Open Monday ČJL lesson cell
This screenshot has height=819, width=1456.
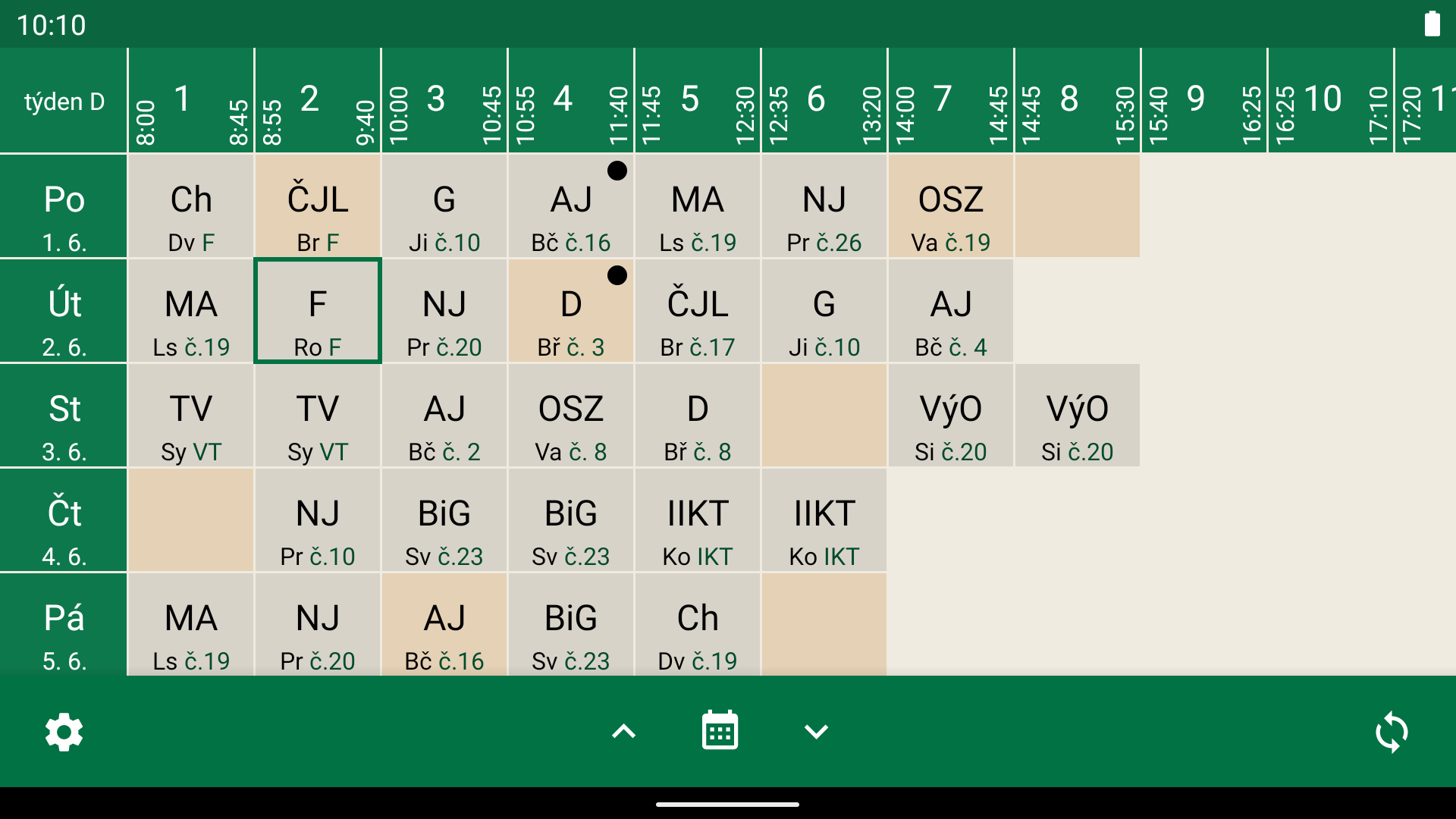tap(318, 206)
